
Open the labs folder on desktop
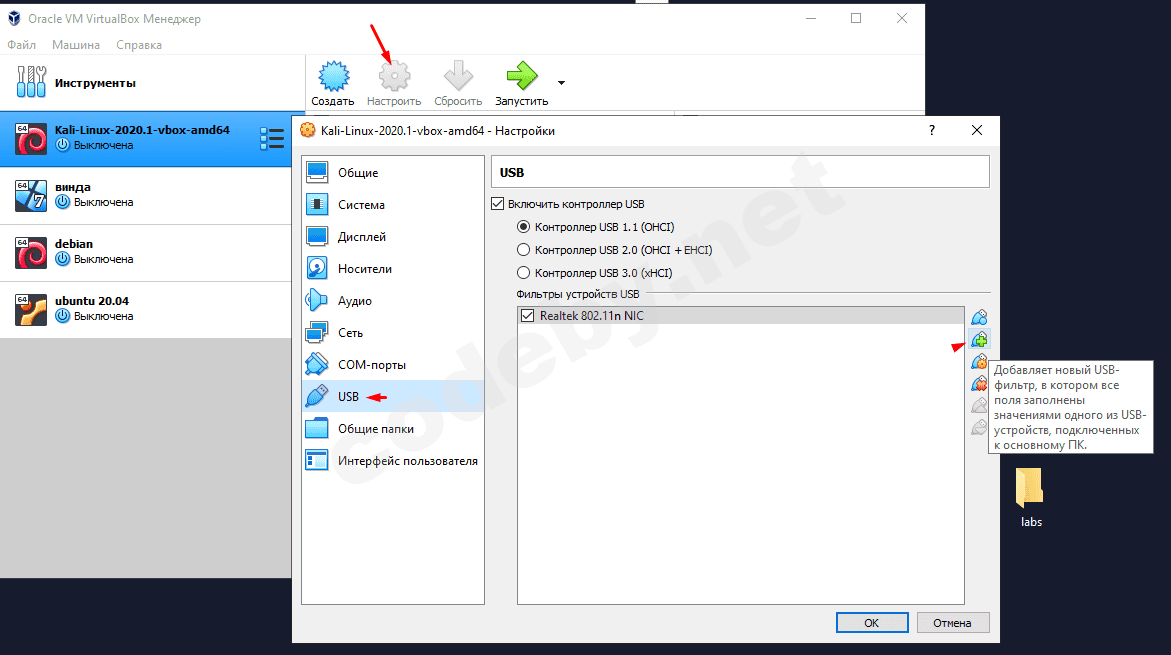[x=1031, y=498]
